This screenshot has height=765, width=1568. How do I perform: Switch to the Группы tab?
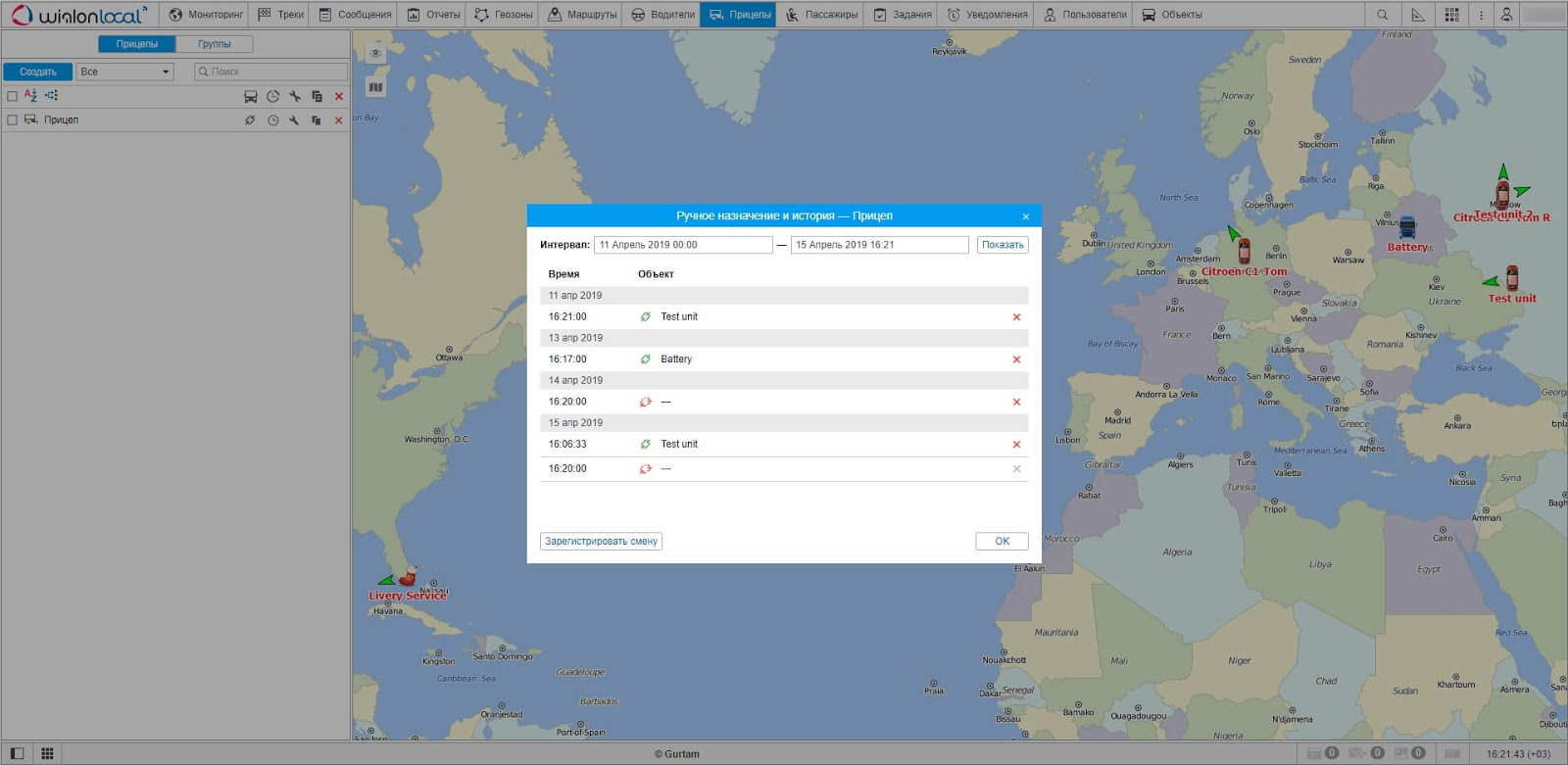pos(215,44)
